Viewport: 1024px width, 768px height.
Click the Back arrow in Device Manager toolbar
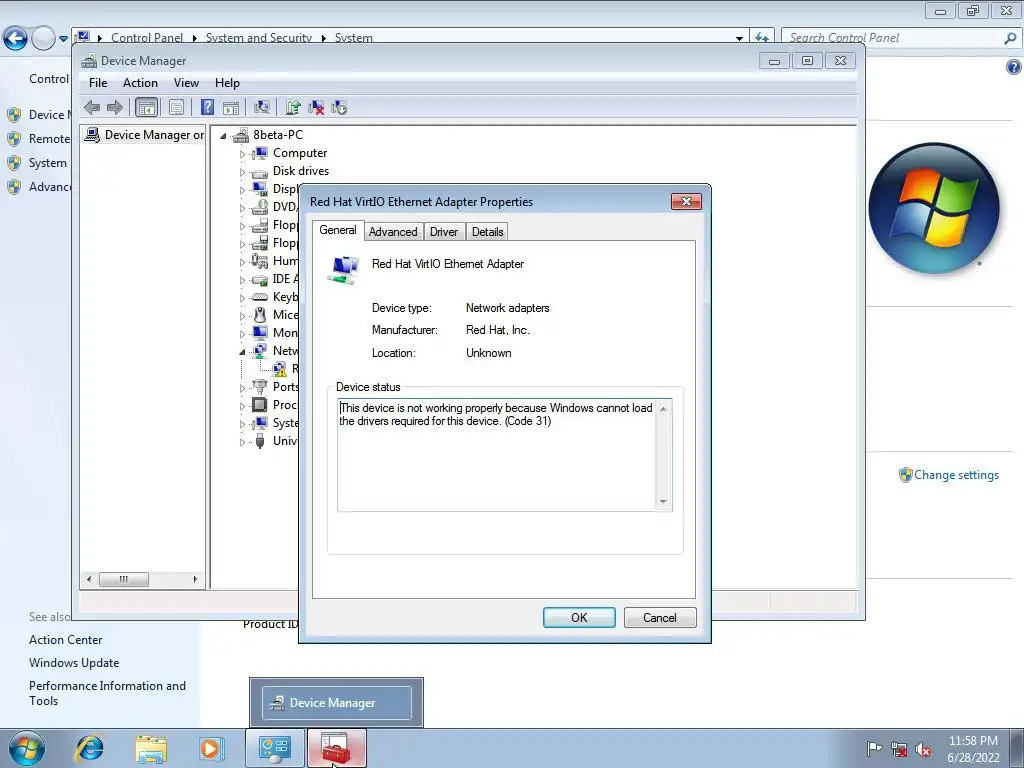click(92, 107)
